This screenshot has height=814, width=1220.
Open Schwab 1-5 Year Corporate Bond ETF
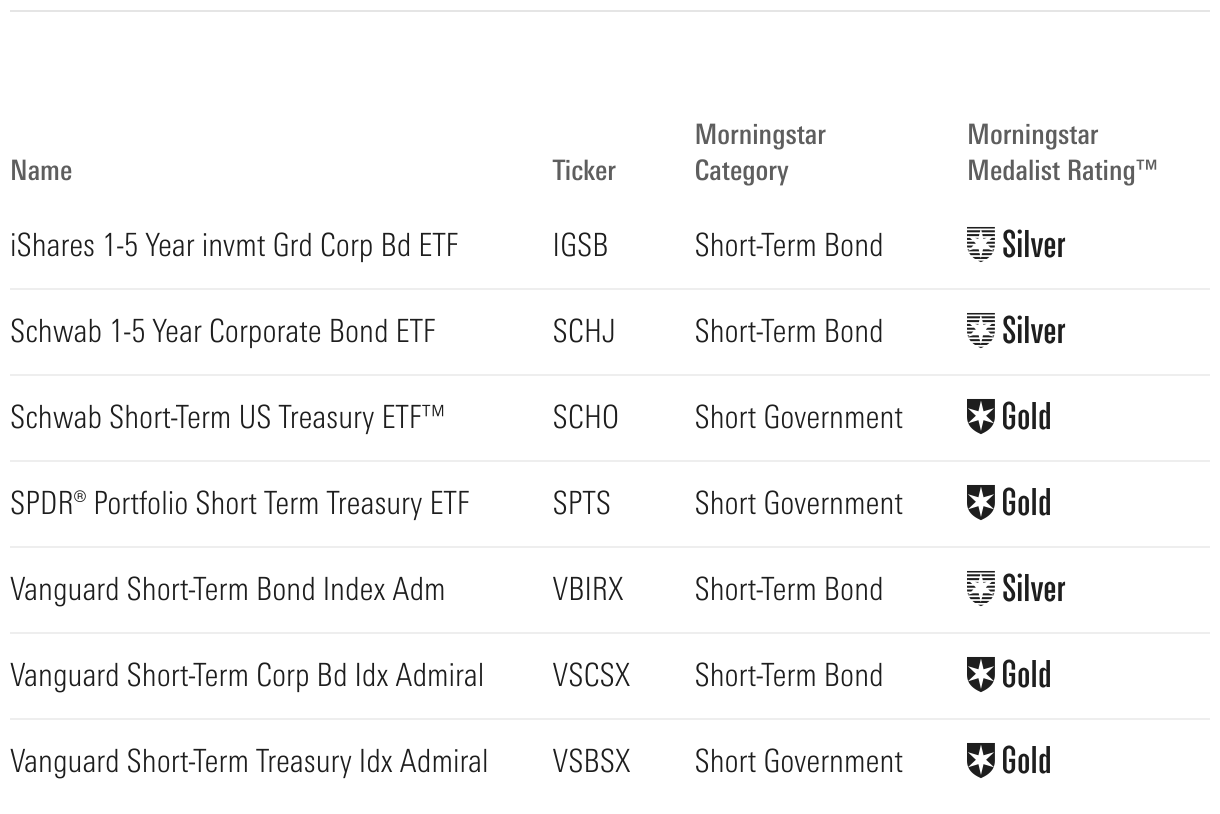[222, 332]
